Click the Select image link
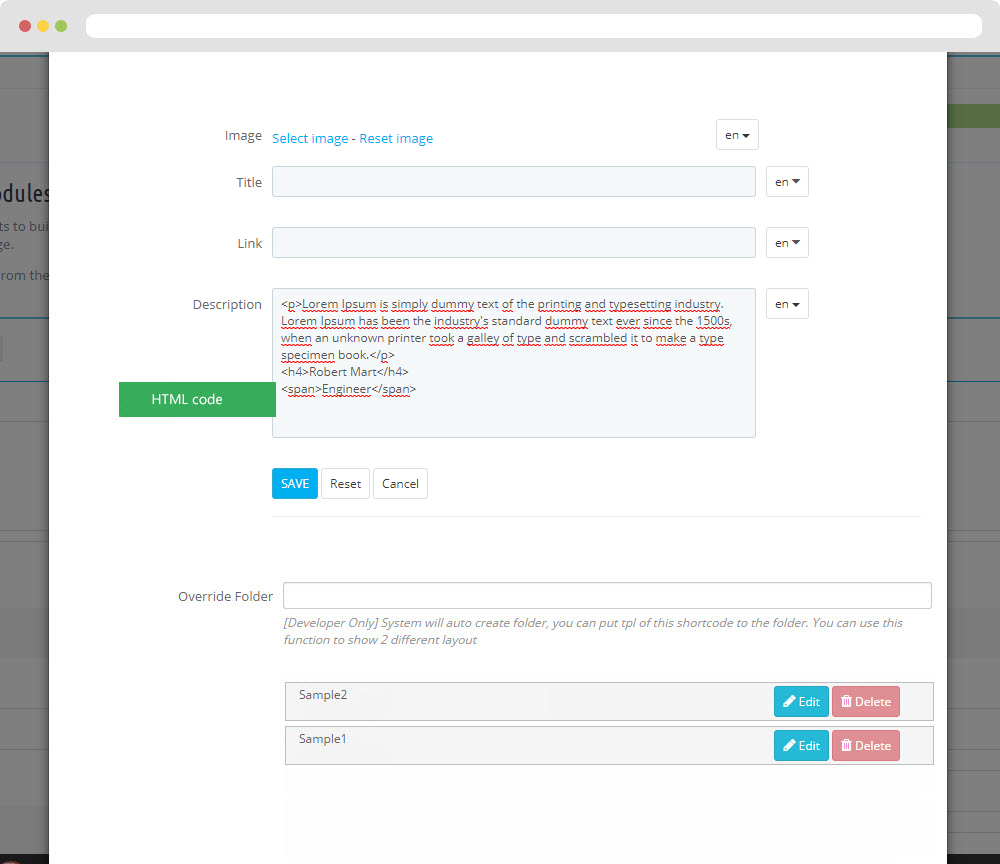Viewport: 1000px width, 864px height. (x=310, y=139)
